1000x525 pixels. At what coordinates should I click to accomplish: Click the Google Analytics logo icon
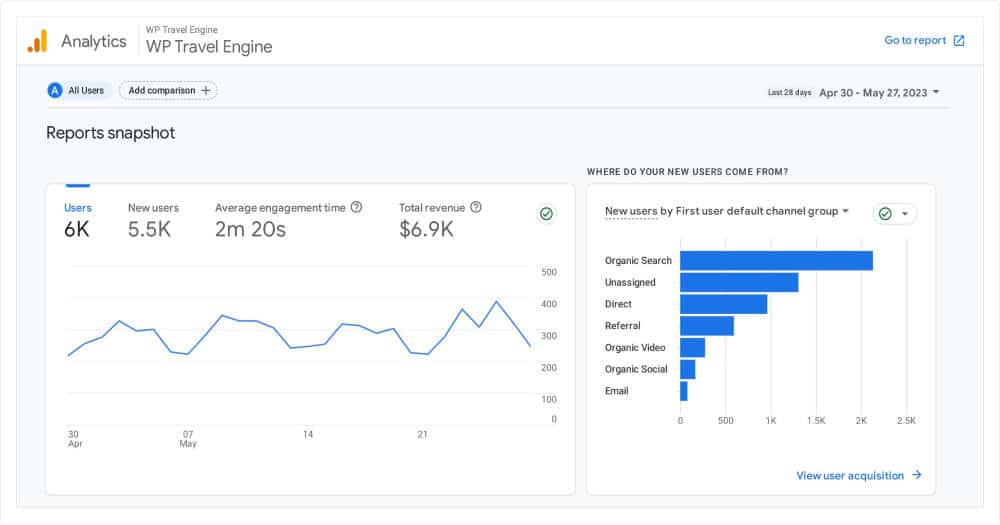pos(37,41)
